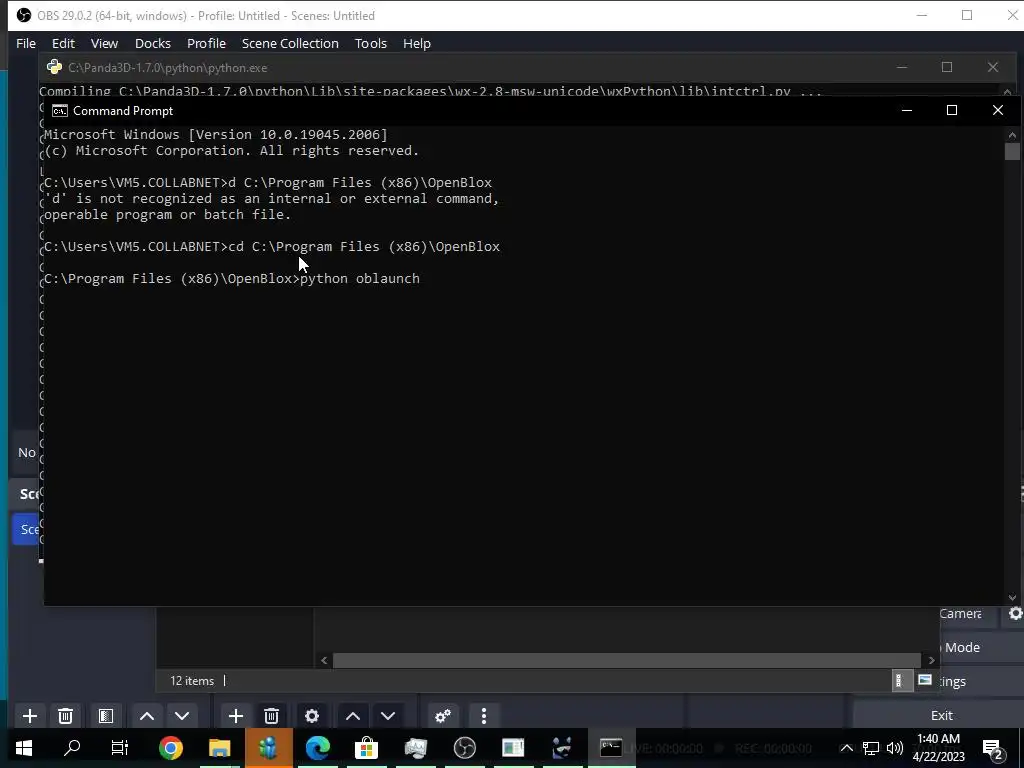
Task: Maximize the Command Prompt window
Action: click(x=952, y=110)
